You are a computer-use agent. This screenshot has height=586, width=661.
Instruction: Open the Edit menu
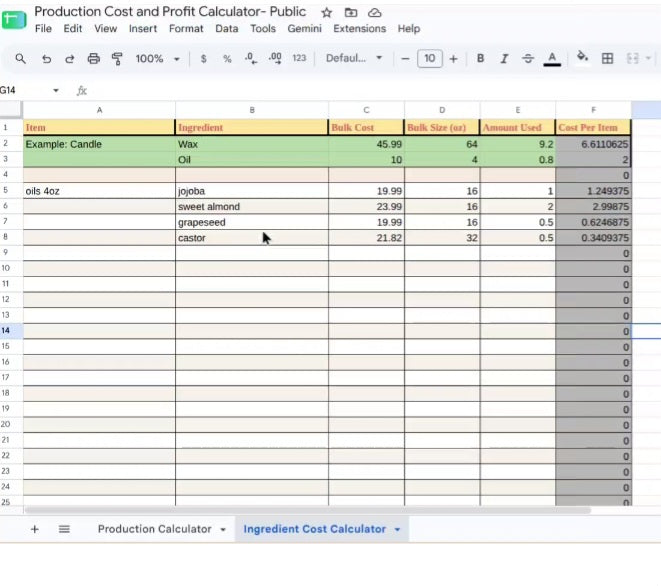pos(73,29)
